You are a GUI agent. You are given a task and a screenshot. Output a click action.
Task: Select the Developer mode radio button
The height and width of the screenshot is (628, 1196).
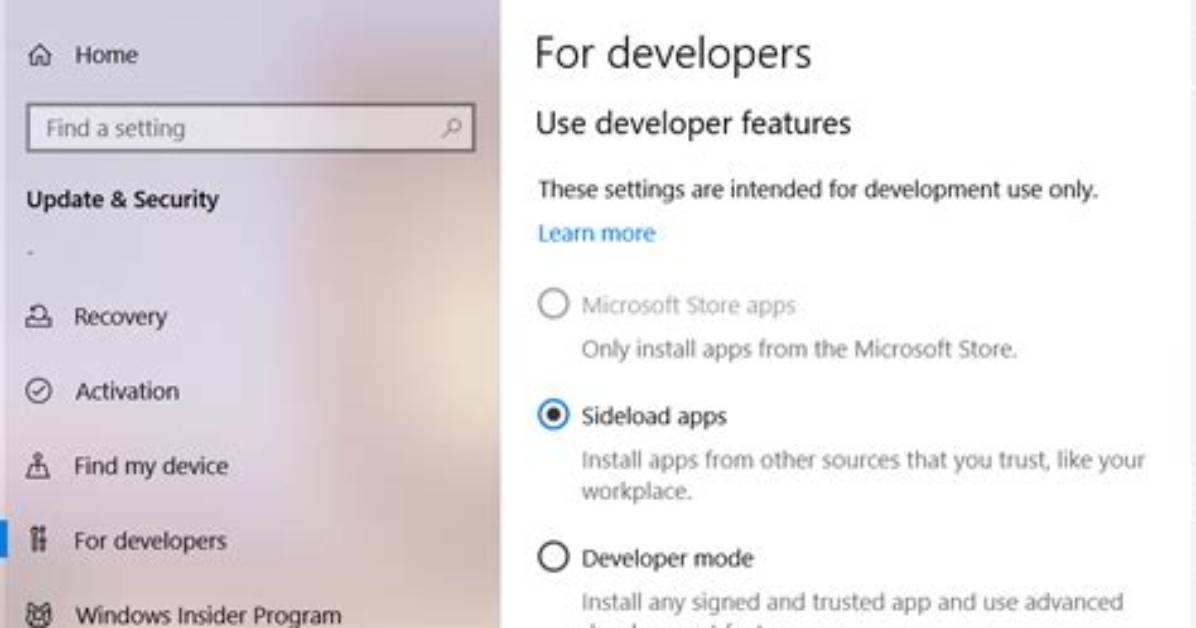point(553,557)
